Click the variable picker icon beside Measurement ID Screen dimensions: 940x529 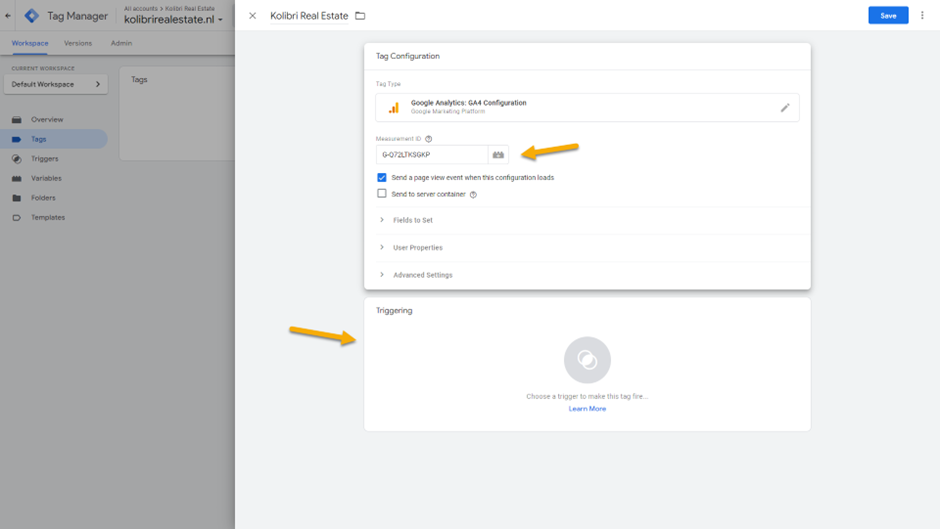[498, 155]
